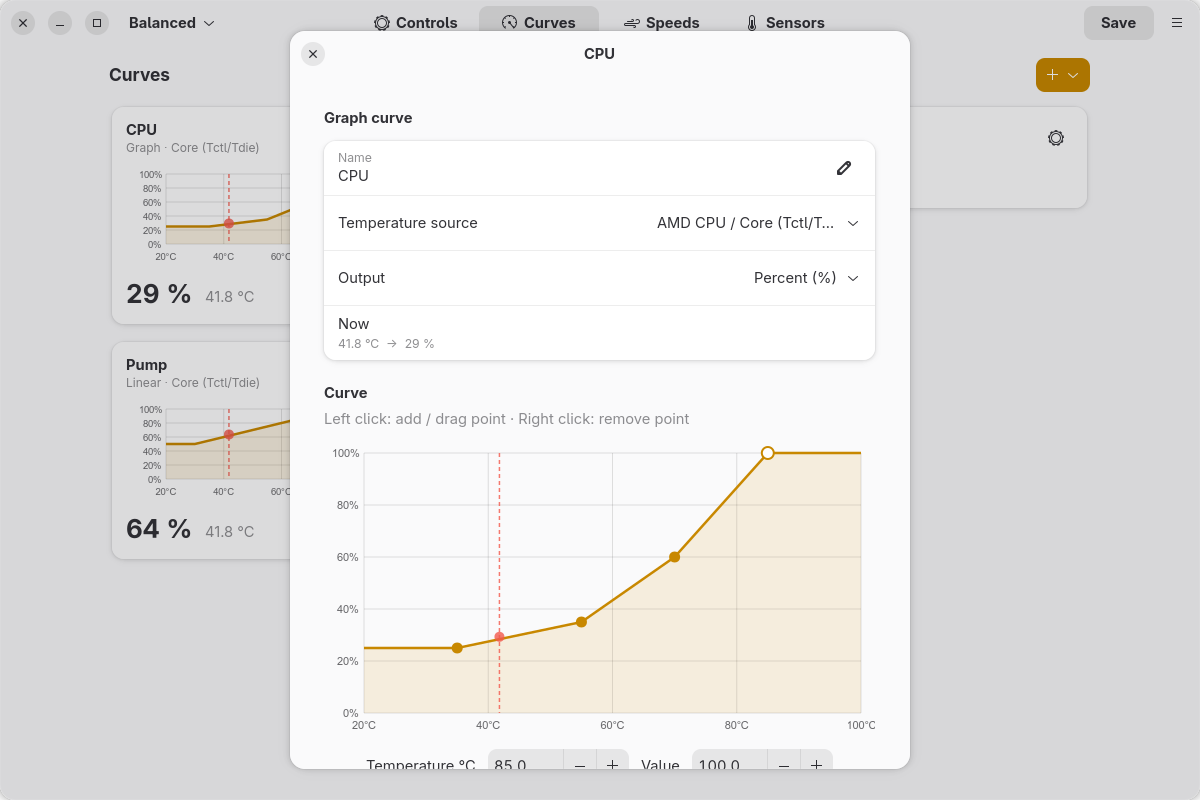Switch to the Sensors tab
The image size is (1200, 800).
(x=785, y=23)
